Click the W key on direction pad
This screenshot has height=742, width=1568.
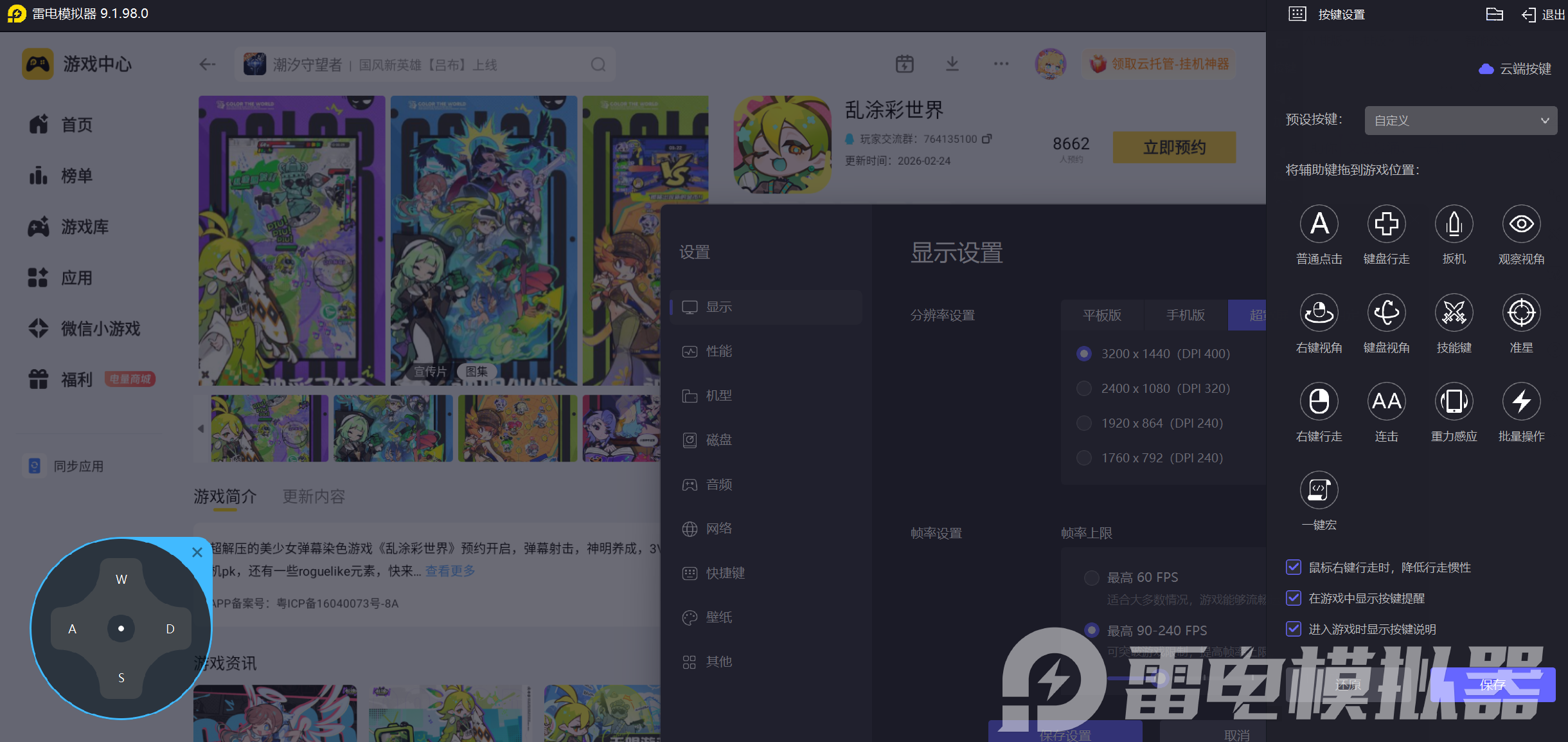[121, 579]
